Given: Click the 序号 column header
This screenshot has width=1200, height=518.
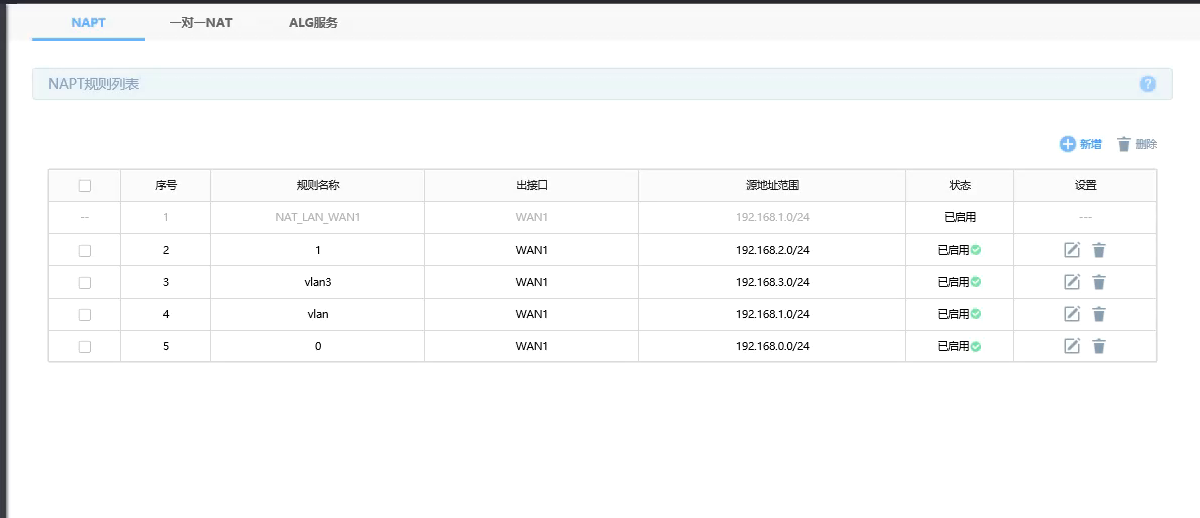Looking at the screenshot, I should coord(166,186).
